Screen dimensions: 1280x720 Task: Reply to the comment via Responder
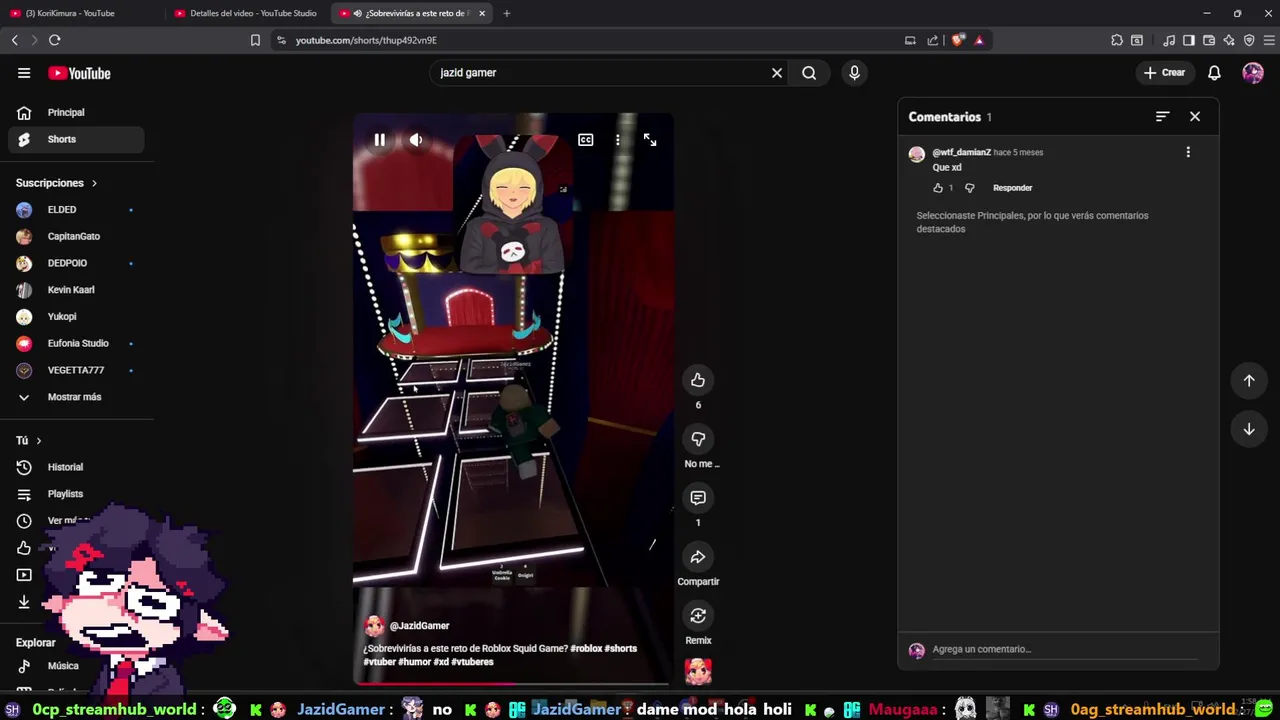[x=1012, y=188]
